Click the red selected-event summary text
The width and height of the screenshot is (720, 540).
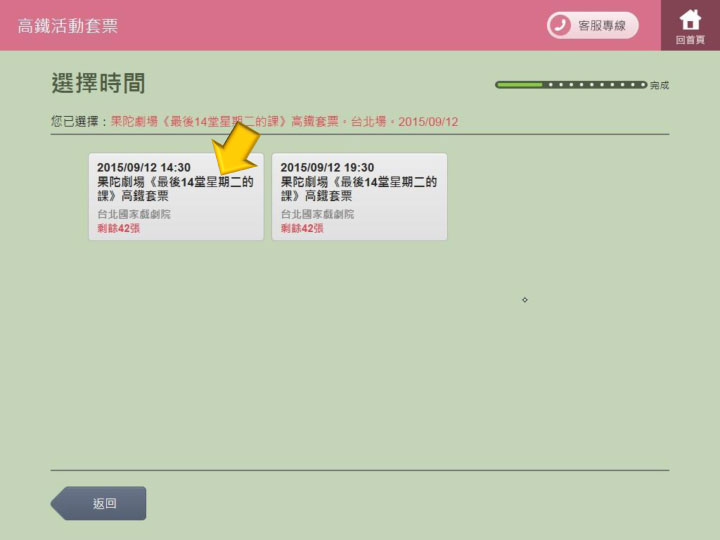click(284, 121)
